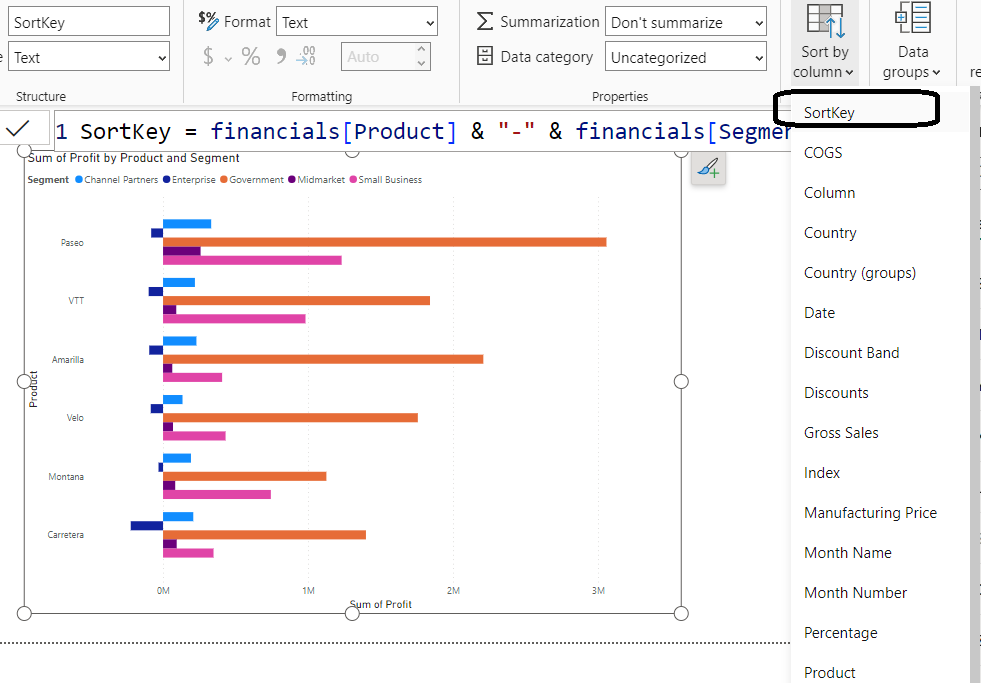Select Column in the sort list
981x683 pixels.
coord(879,193)
